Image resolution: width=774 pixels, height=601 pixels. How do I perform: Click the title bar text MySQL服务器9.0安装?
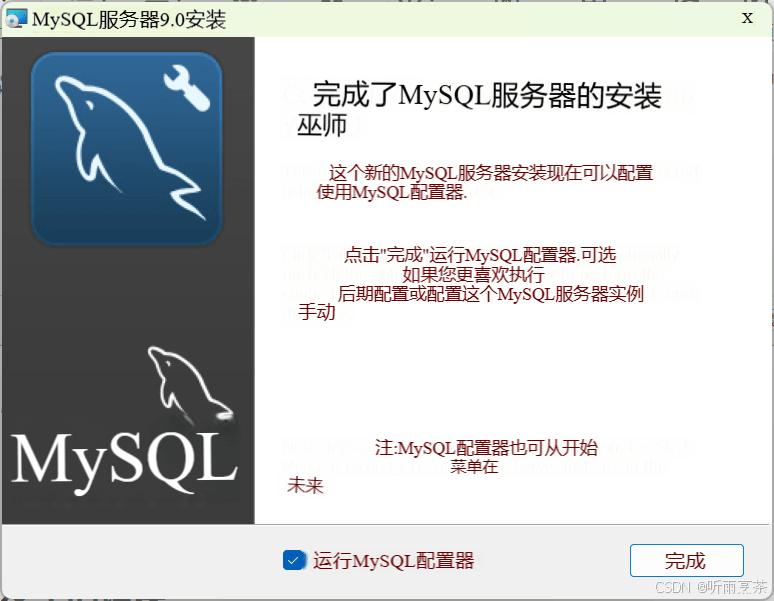[x=129, y=20]
